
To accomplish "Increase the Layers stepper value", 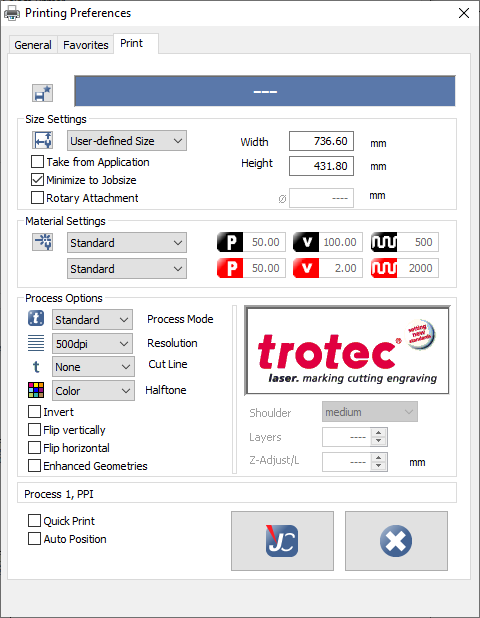I will 379,433.
